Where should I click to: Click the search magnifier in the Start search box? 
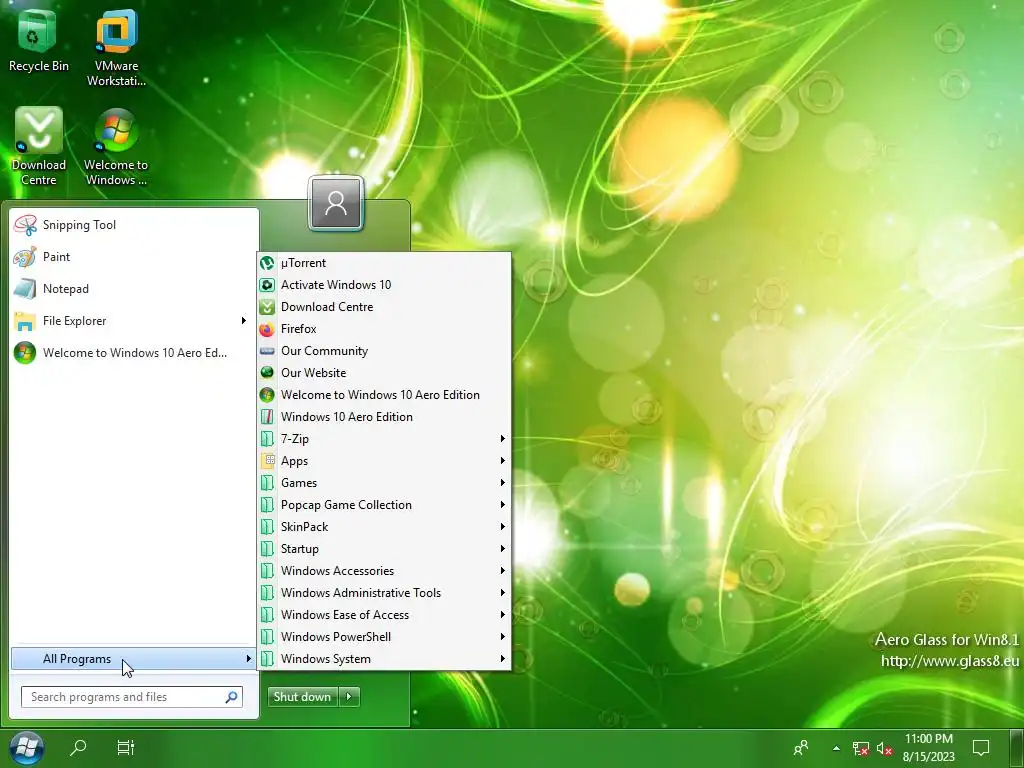(x=231, y=697)
